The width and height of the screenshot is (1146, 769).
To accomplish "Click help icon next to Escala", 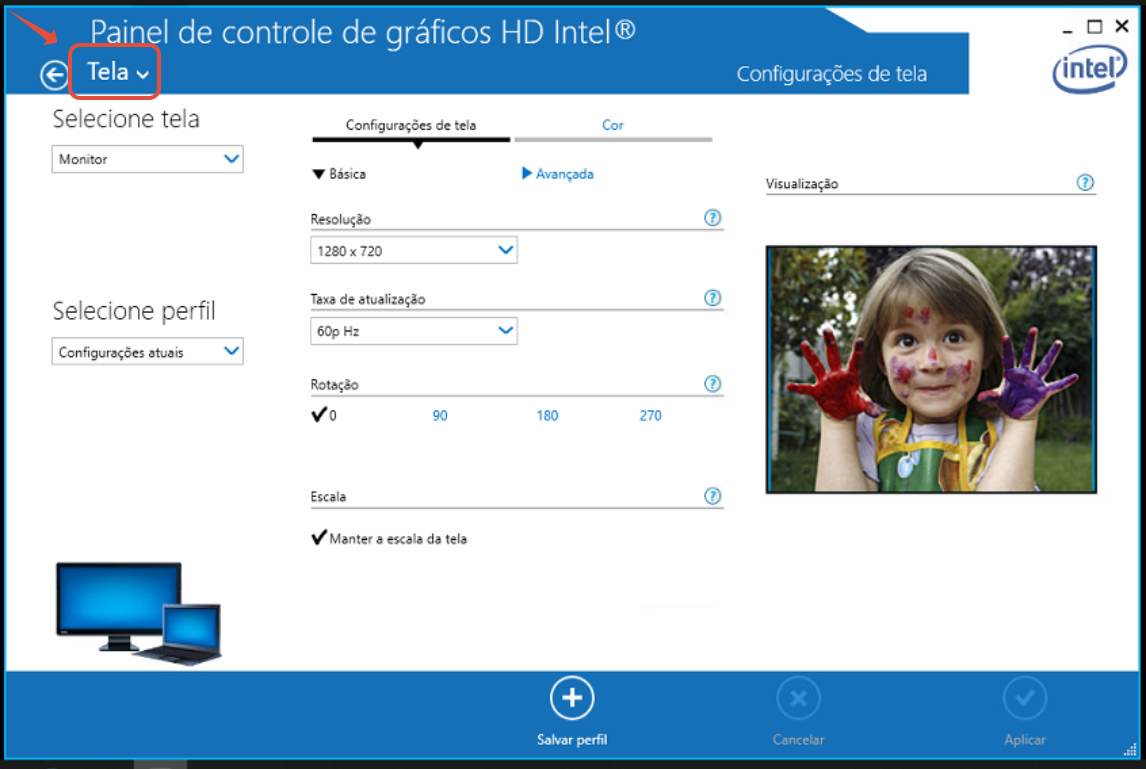I will coord(713,496).
